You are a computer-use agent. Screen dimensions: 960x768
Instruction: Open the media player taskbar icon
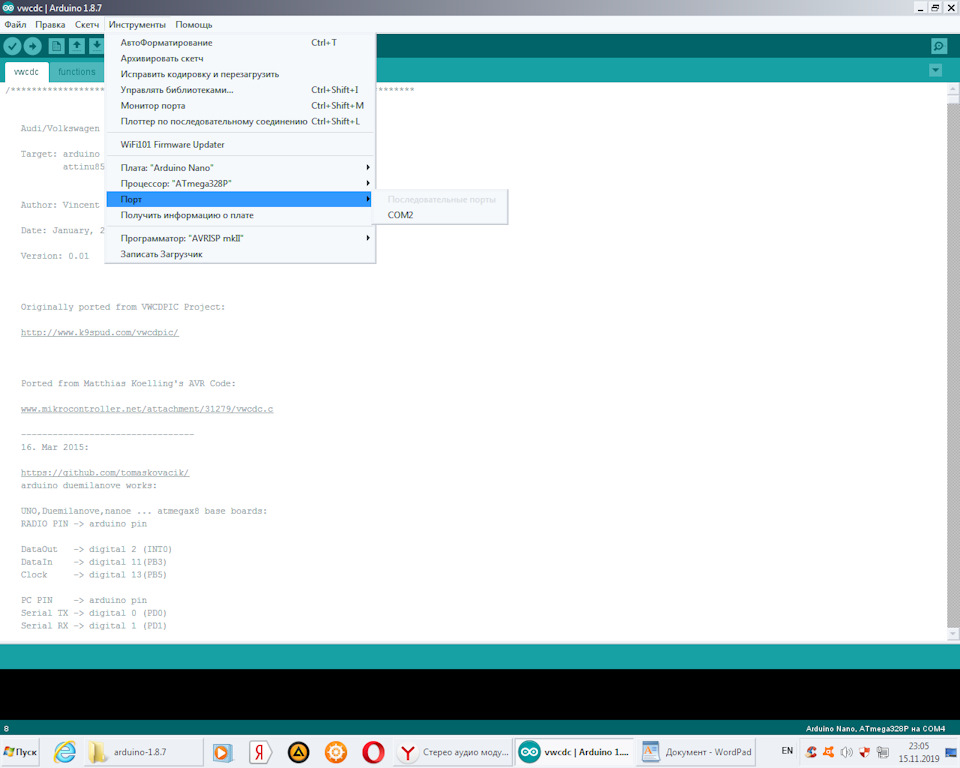pyautogui.click(x=223, y=752)
